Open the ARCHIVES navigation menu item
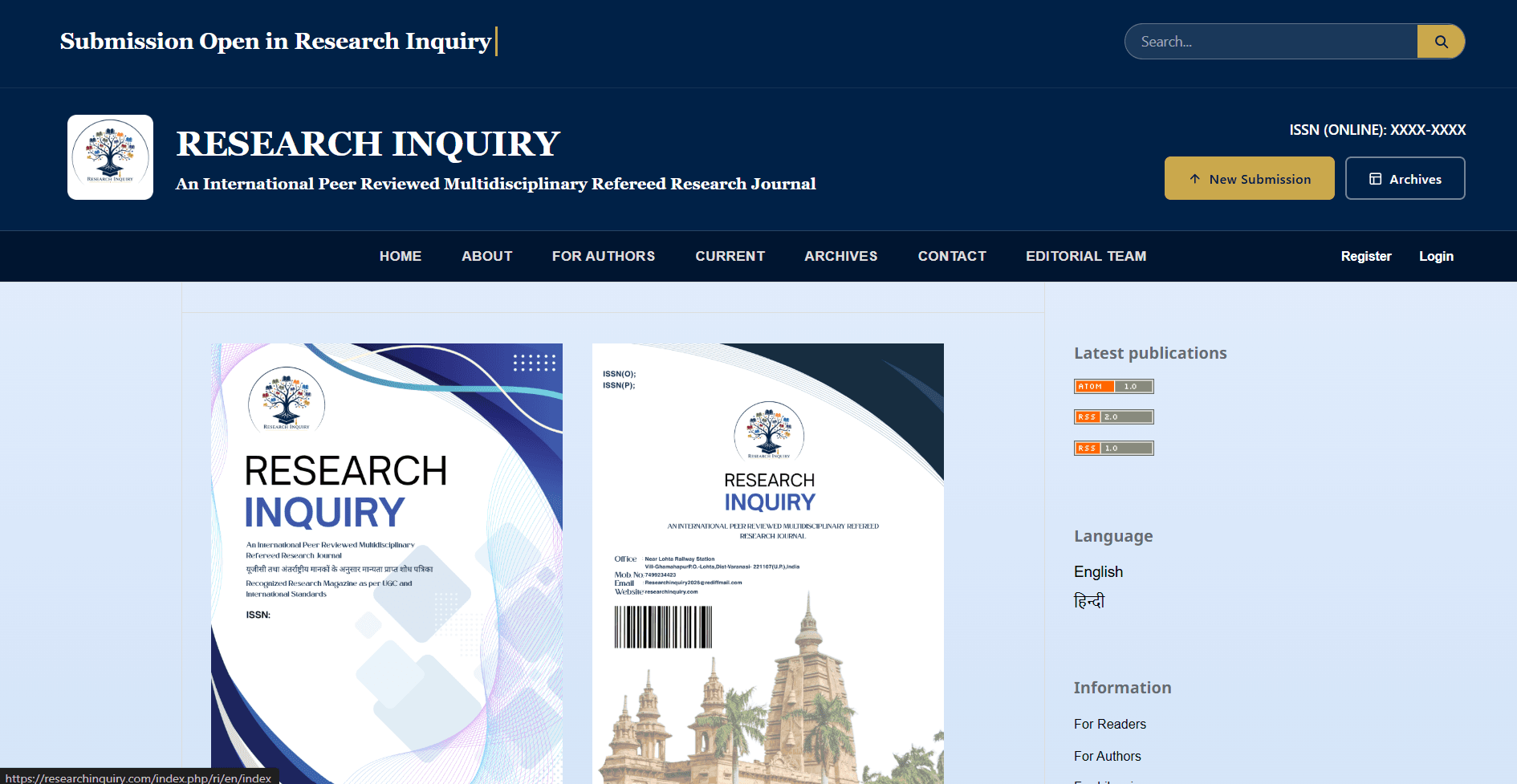 (841, 256)
